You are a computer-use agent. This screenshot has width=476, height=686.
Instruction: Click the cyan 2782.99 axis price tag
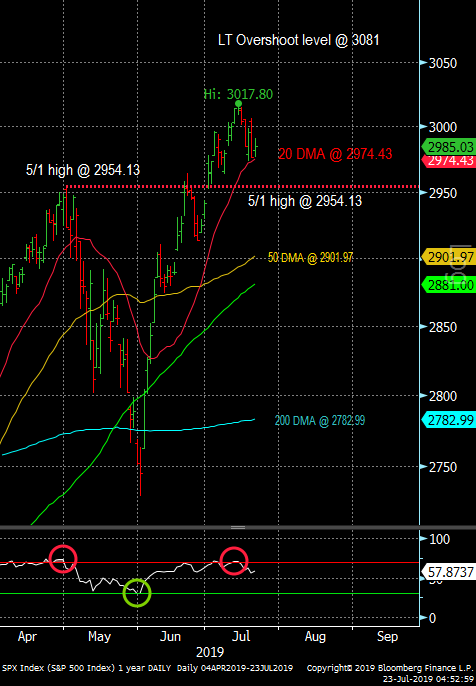pyautogui.click(x=448, y=420)
